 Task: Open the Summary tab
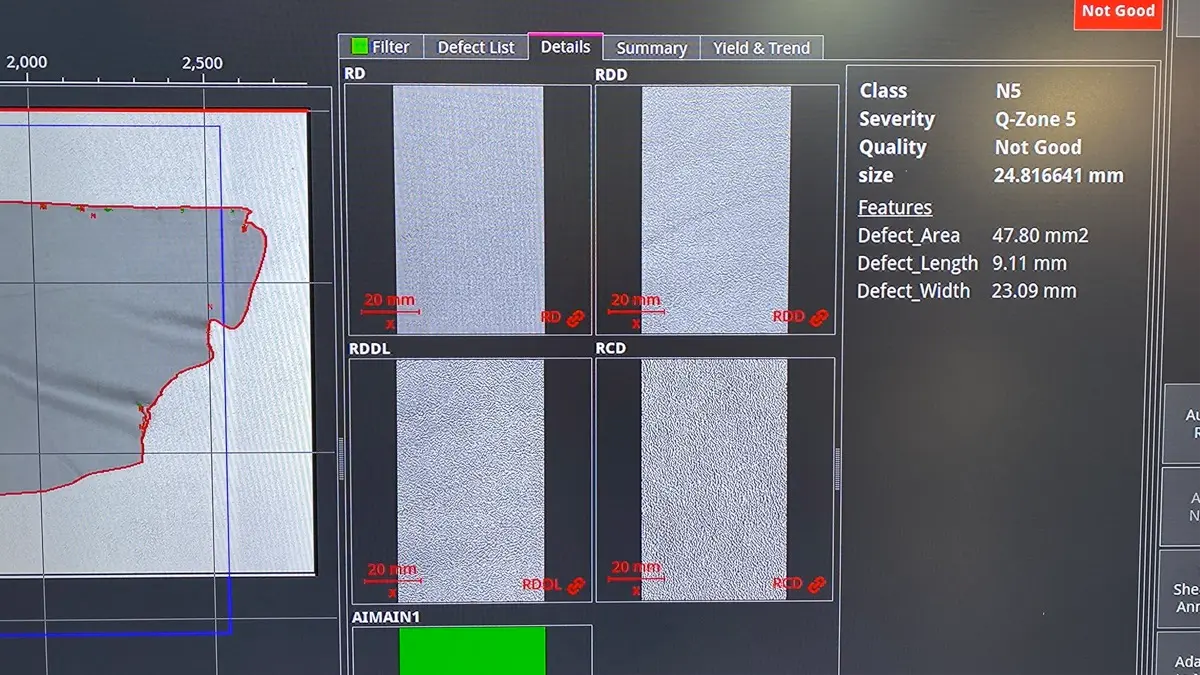tap(651, 48)
